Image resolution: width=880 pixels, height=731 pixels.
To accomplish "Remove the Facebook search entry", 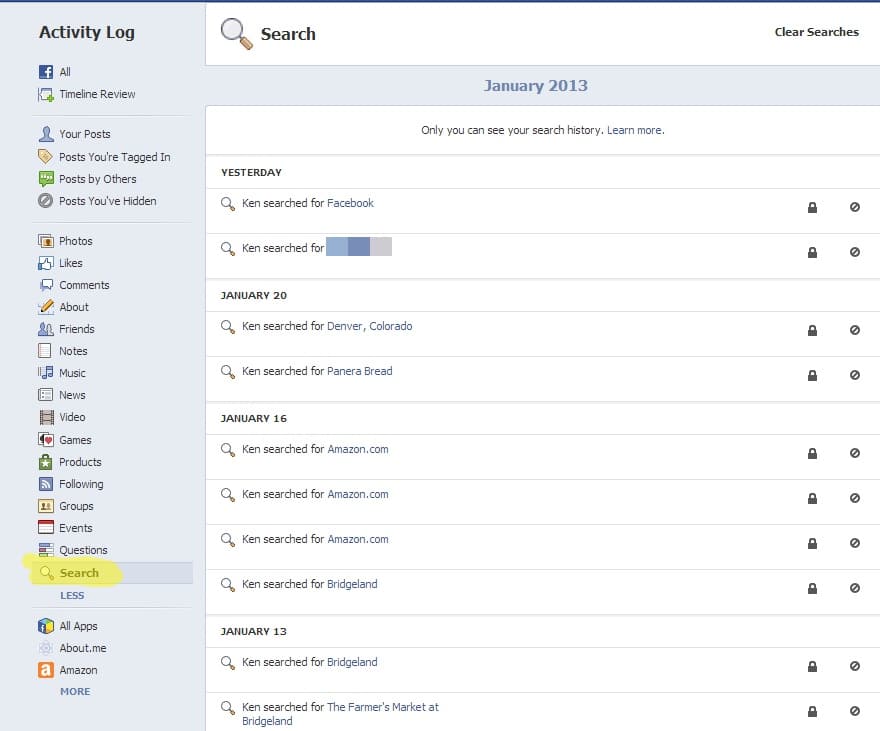I will click(x=855, y=207).
